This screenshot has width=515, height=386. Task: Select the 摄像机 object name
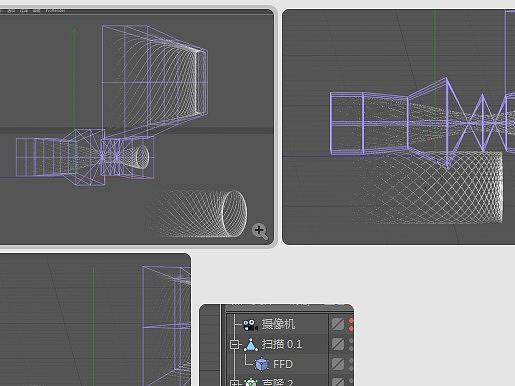278,324
